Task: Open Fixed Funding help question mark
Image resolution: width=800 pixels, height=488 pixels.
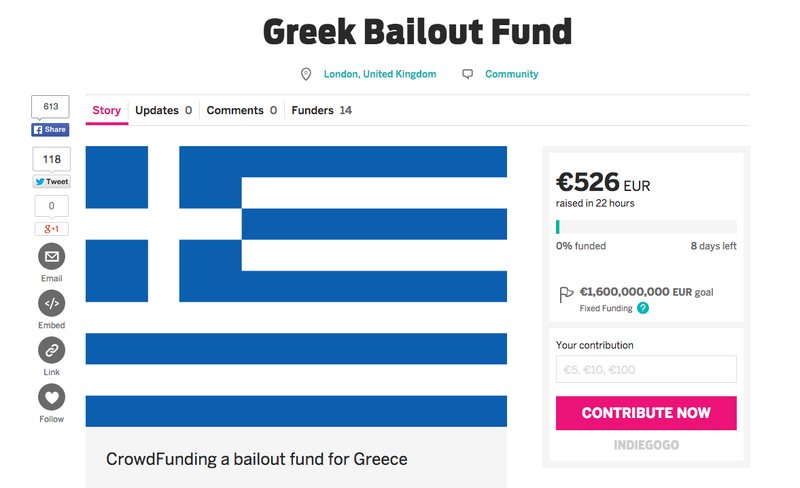Action: [x=643, y=308]
